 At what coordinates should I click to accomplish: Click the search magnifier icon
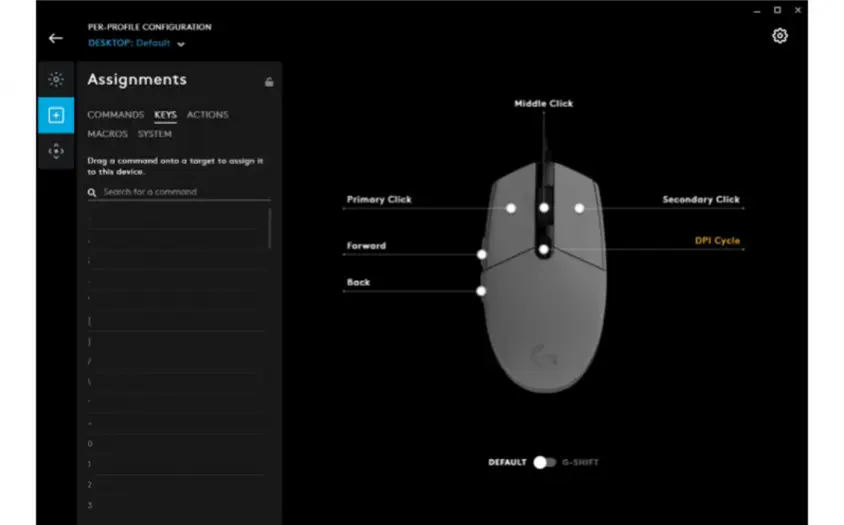[92, 192]
